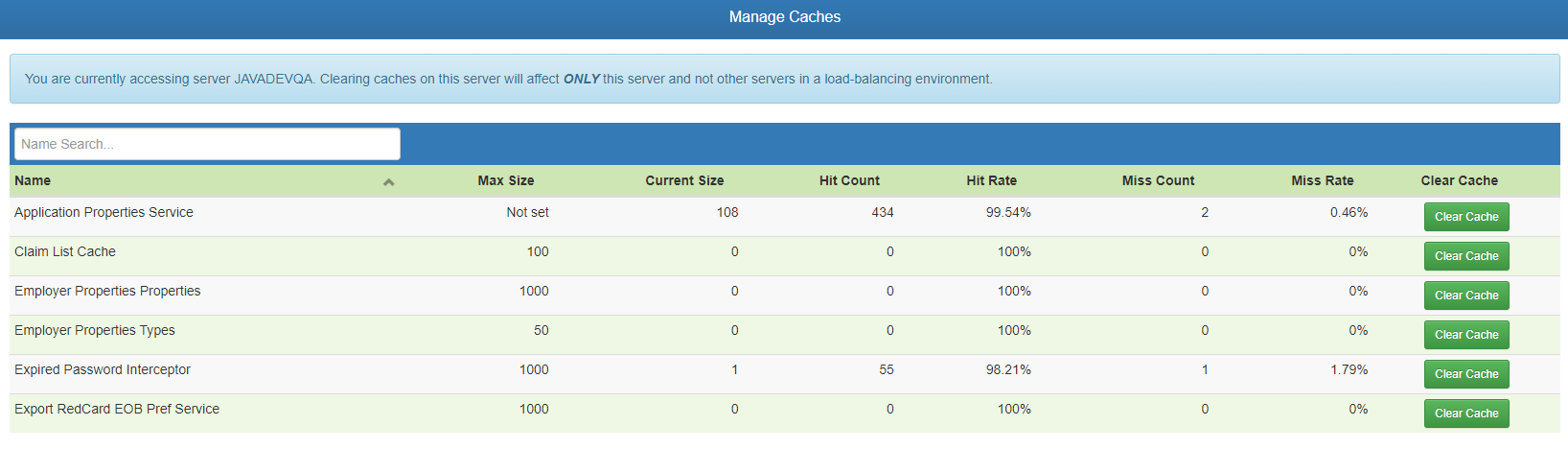Clear cache for Employer Properties Types
The image size is (1568, 449).
(x=1465, y=335)
